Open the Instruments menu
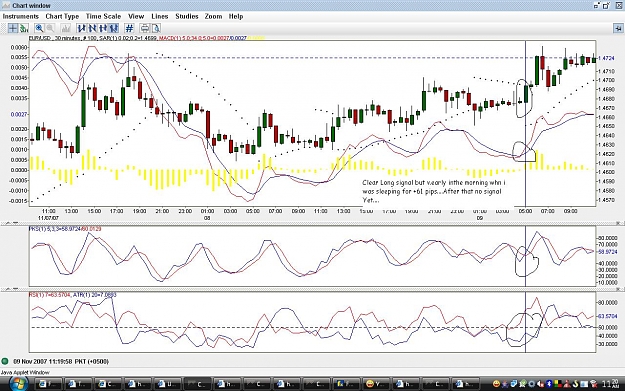Image resolution: width=625 pixels, height=391 pixels. (x=21, y=16)
